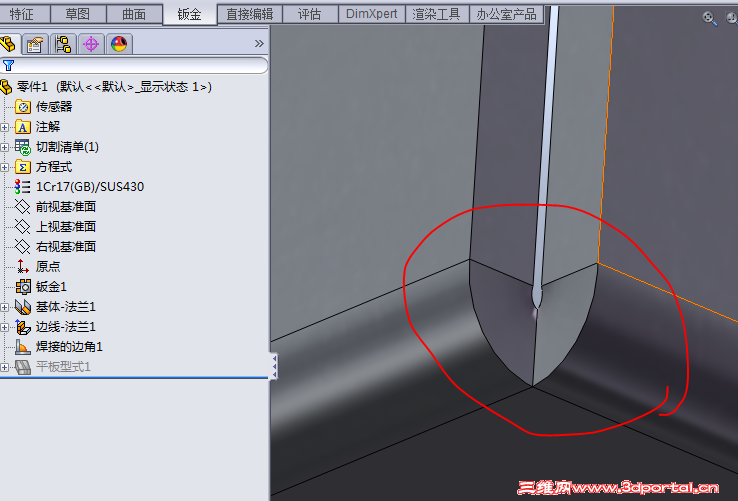Select the 切割清单(1) tree item
Viewport: 738px width, 501px height.
67,147
